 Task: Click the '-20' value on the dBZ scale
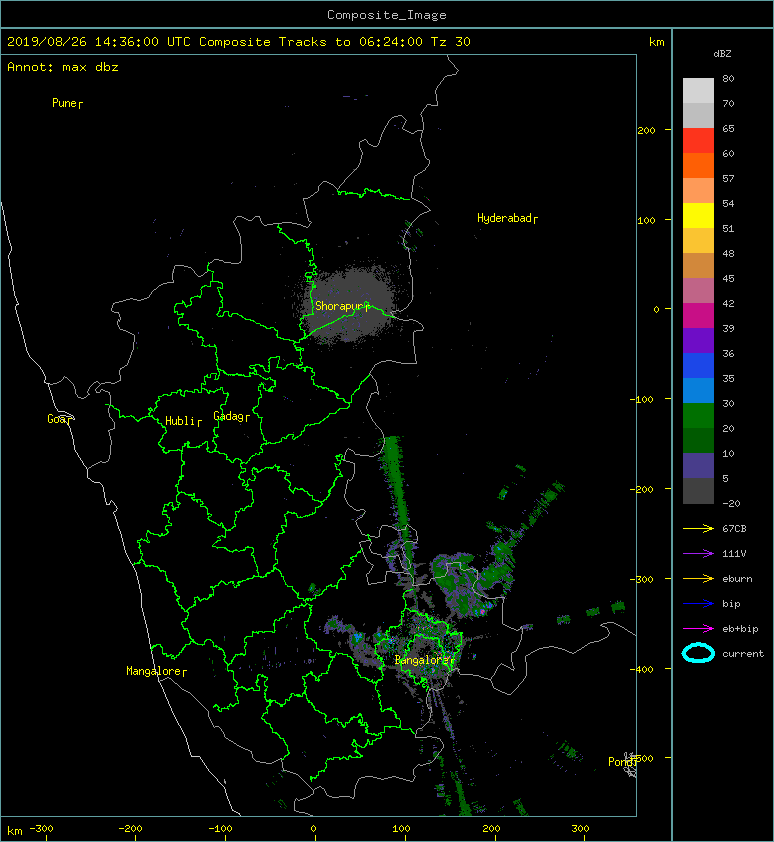(731, 504)
